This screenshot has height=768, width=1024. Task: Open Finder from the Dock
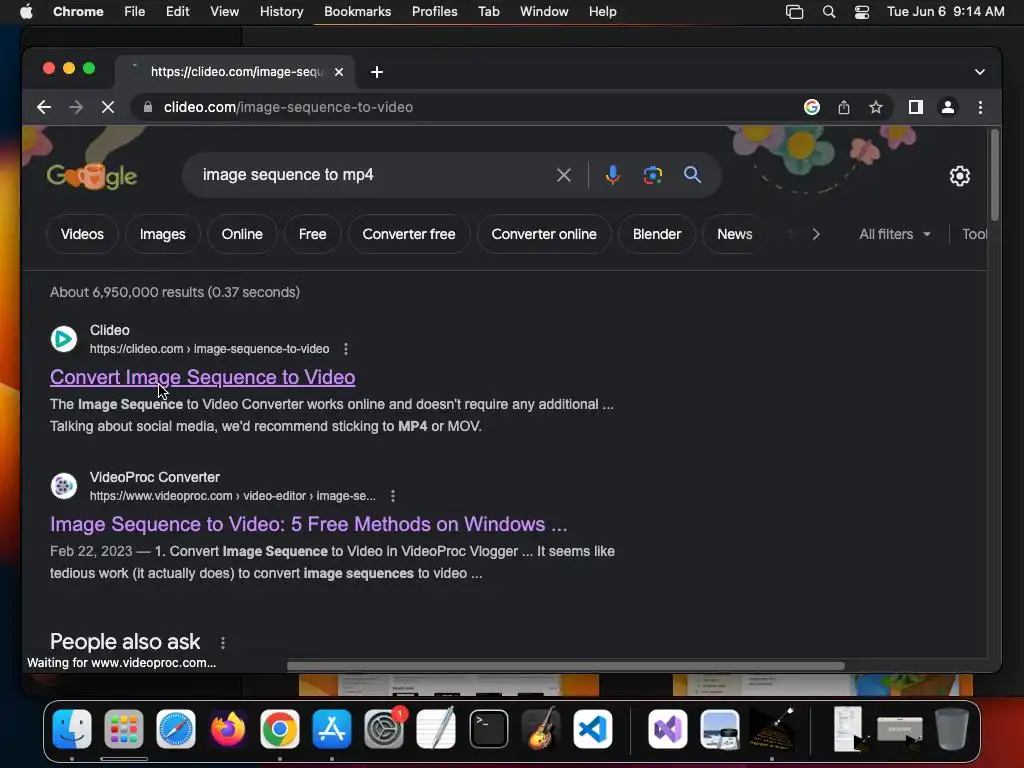[72, 729]
